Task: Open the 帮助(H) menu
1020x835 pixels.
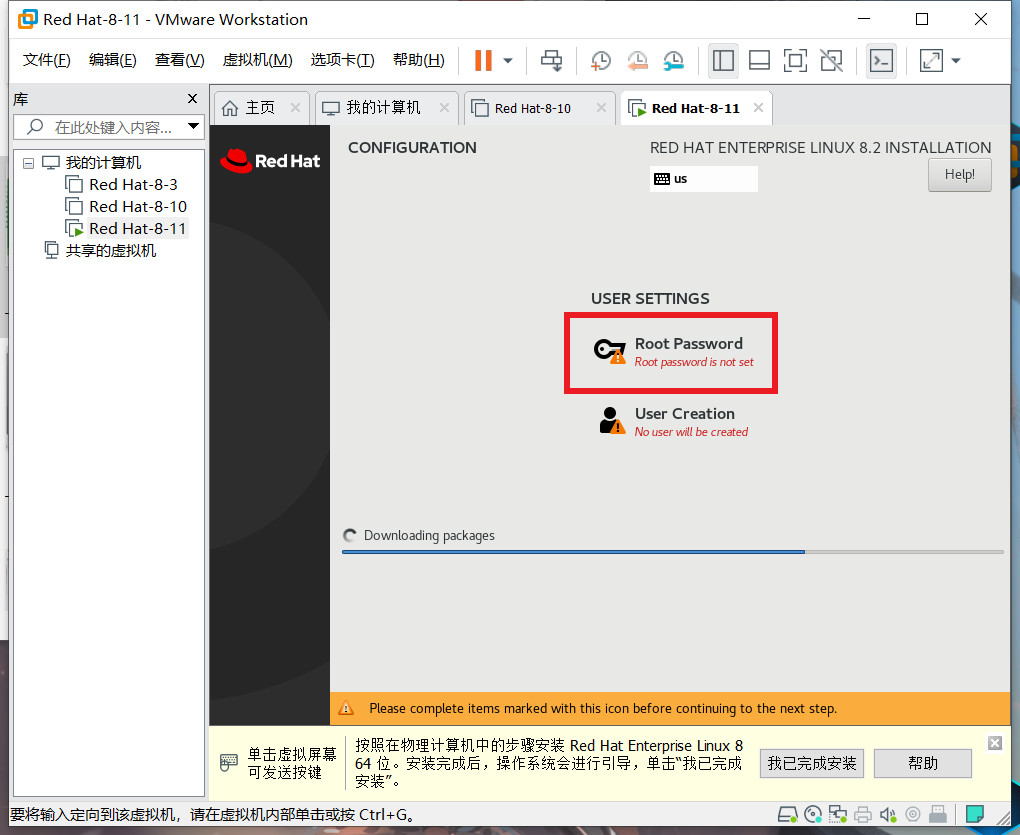Action: point(418,60)
